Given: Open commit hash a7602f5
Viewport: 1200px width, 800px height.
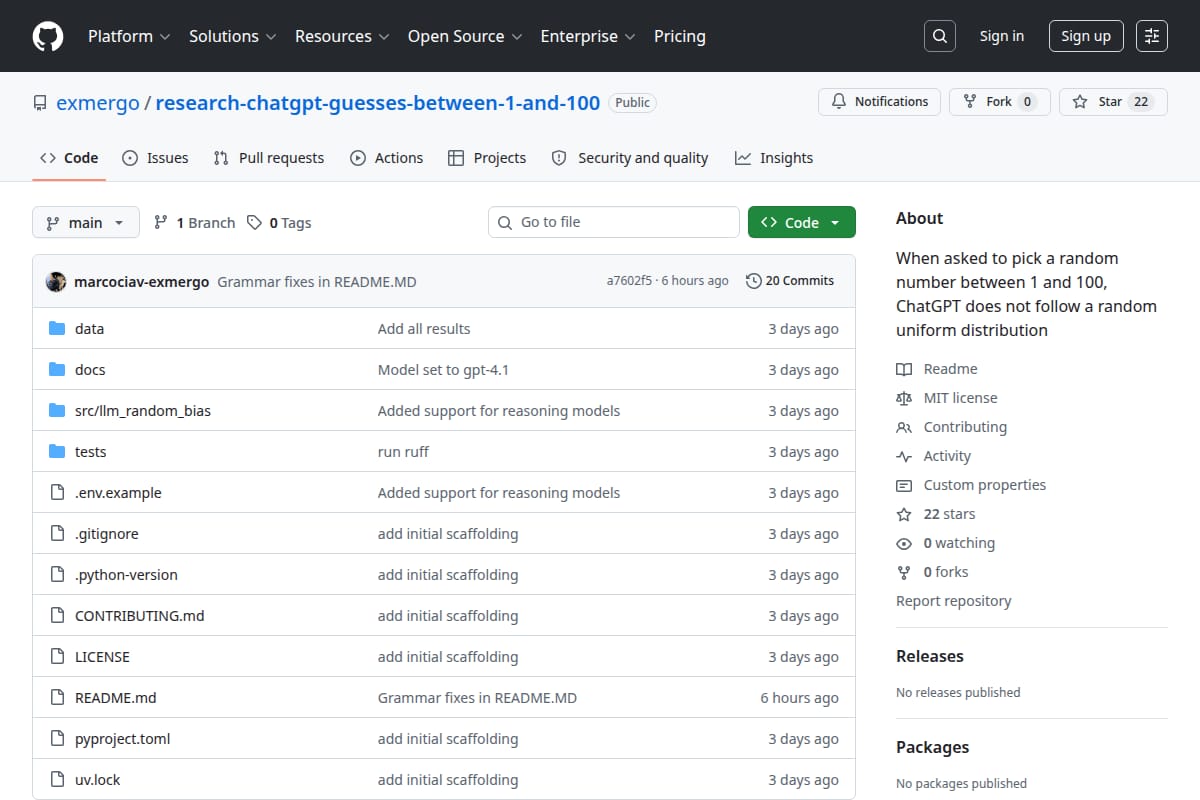Looking at the screenshot, I should point(629,281).
